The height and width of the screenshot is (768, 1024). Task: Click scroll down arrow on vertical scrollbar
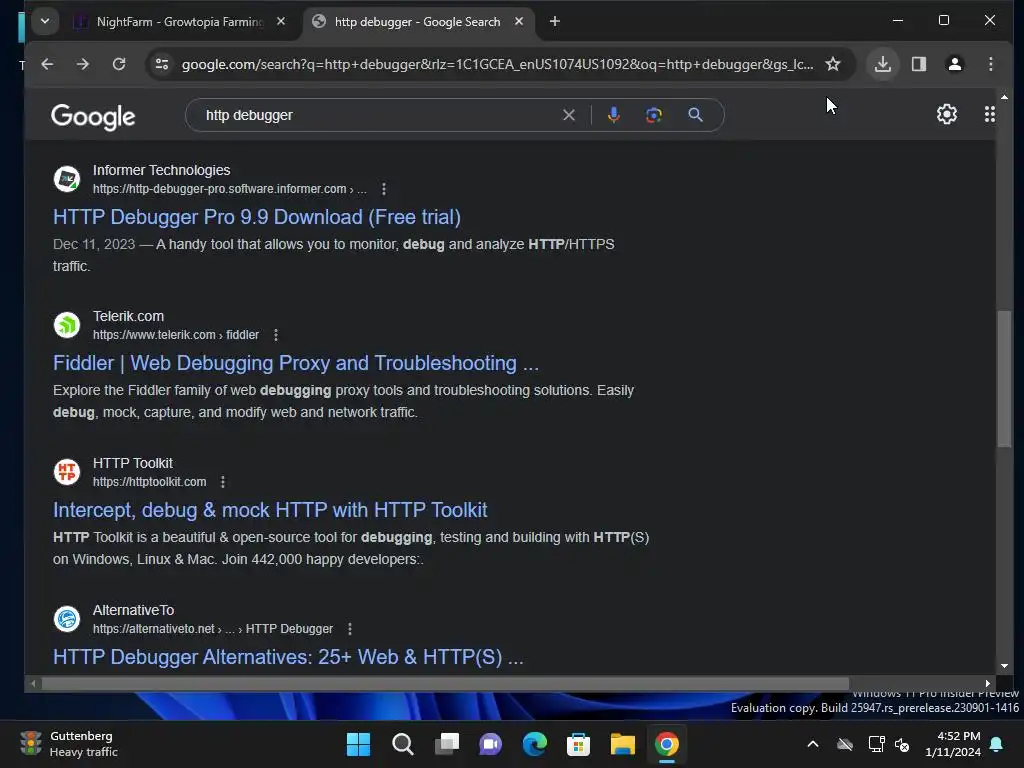pos(1004,666)
